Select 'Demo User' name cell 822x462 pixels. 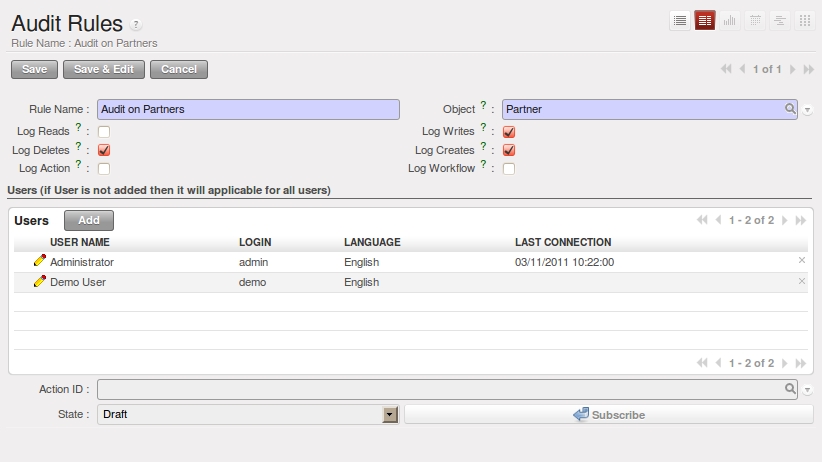(78, 282)
